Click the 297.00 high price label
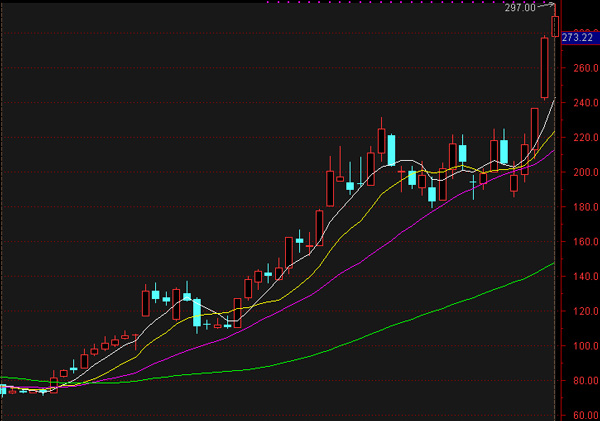The width and height of the screenshot is (600, 421). [x=520, y=7]
